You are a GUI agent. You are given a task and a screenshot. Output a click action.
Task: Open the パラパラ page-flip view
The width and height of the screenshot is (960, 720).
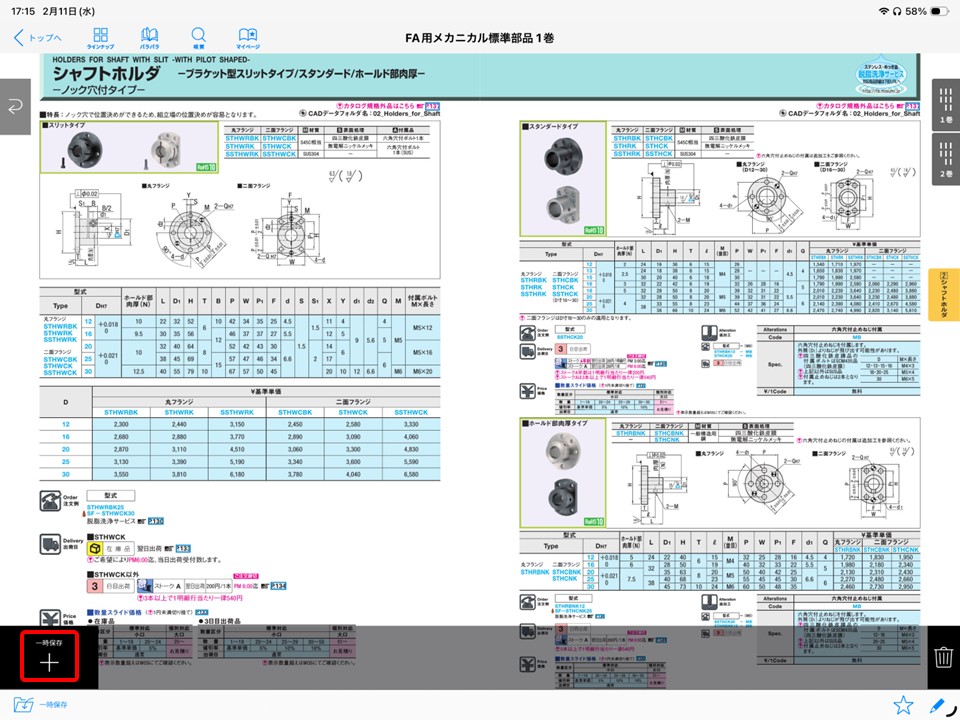(149, 38)
